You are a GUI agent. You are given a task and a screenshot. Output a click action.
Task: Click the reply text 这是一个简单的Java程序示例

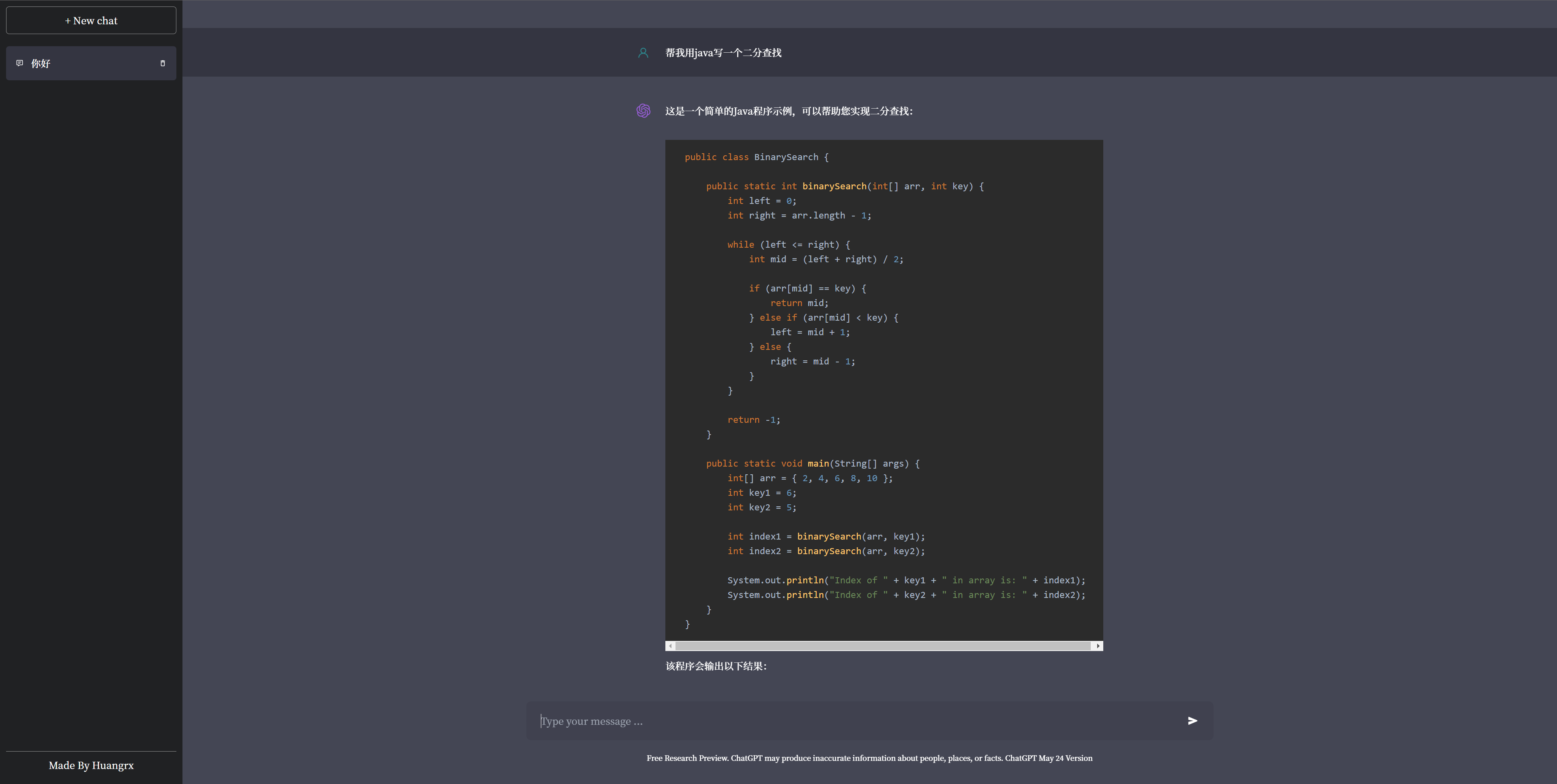pos(729,111)
